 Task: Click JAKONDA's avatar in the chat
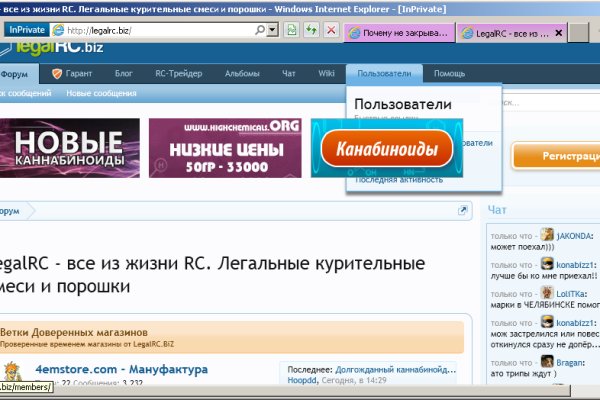pyautogui.click(x=548, y=234)
